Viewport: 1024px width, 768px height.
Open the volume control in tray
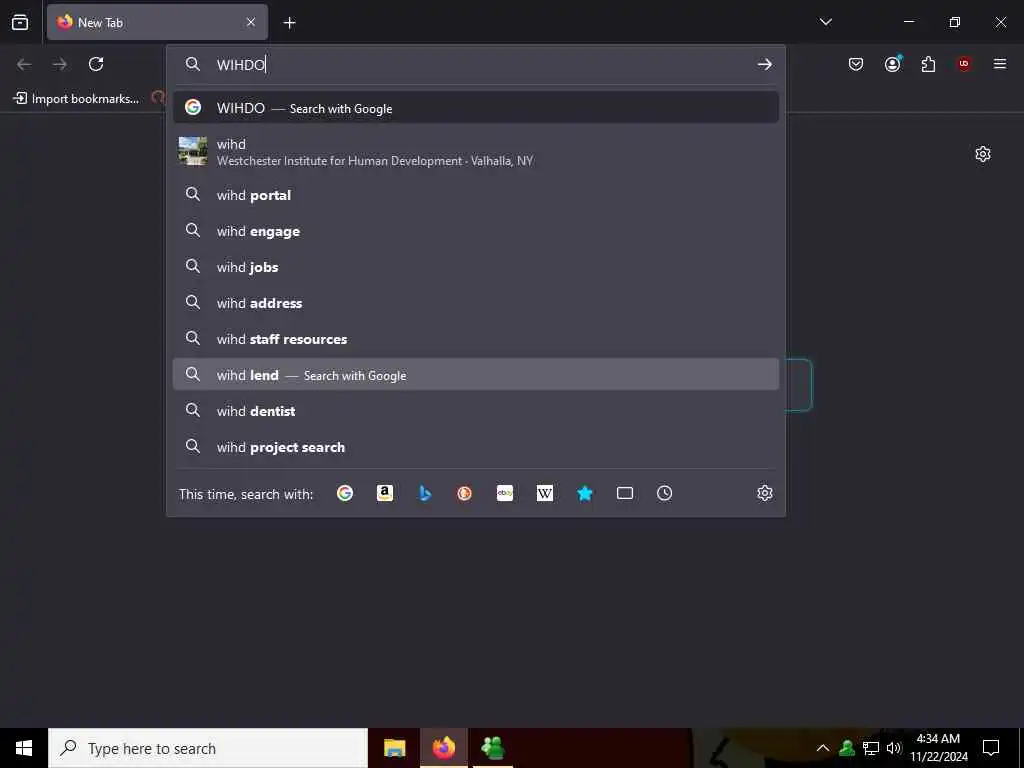(x=893, y=748)
